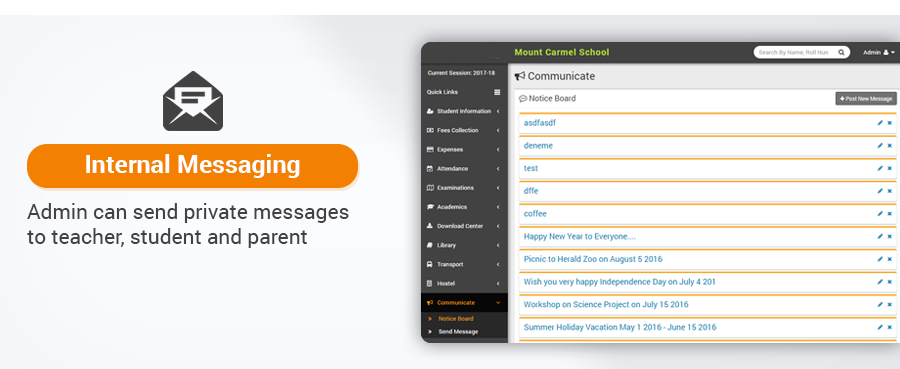
Task: Click the Library book icon
Action: click(430, 245)
